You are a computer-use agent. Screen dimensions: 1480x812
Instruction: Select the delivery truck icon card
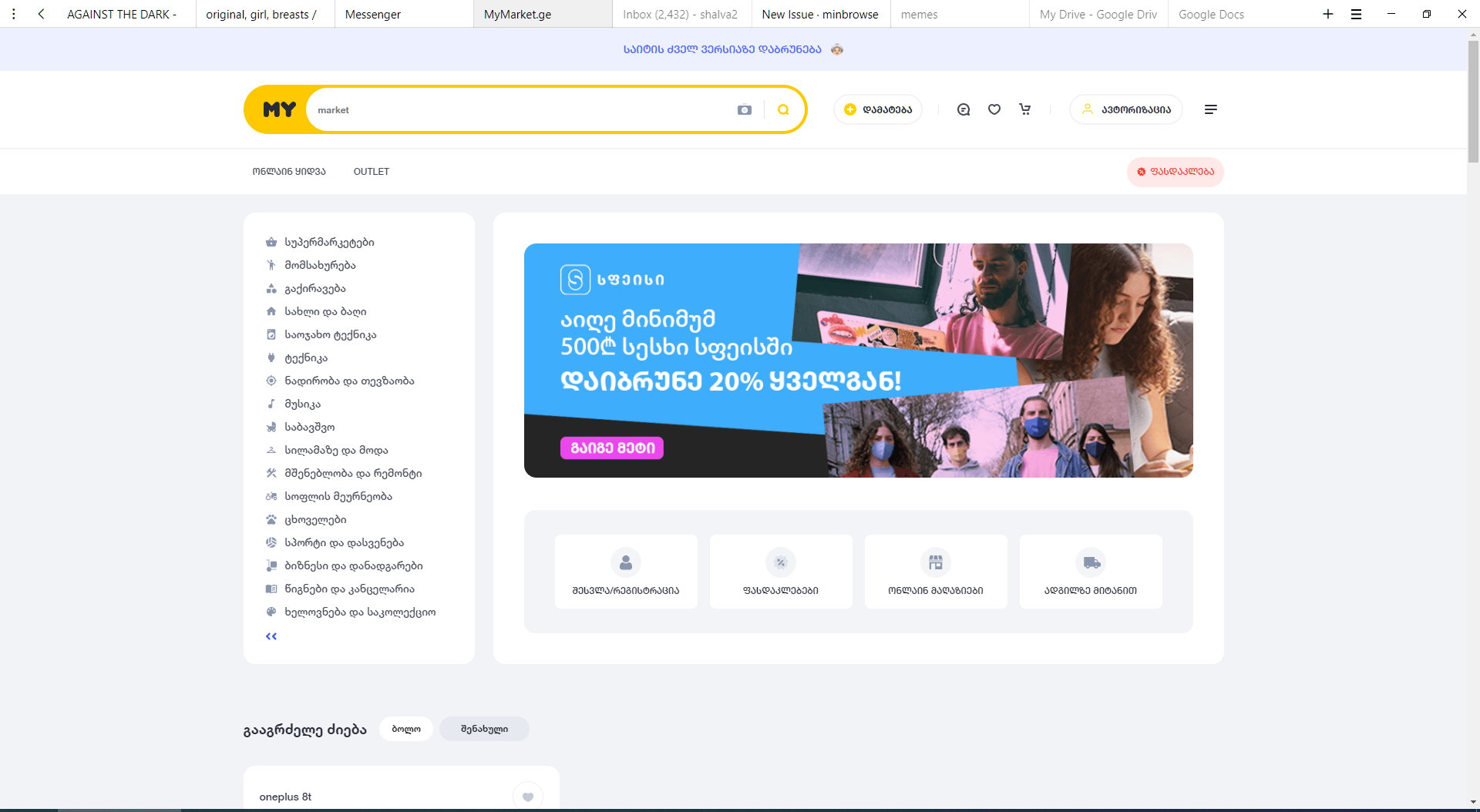pos(1090,570)
